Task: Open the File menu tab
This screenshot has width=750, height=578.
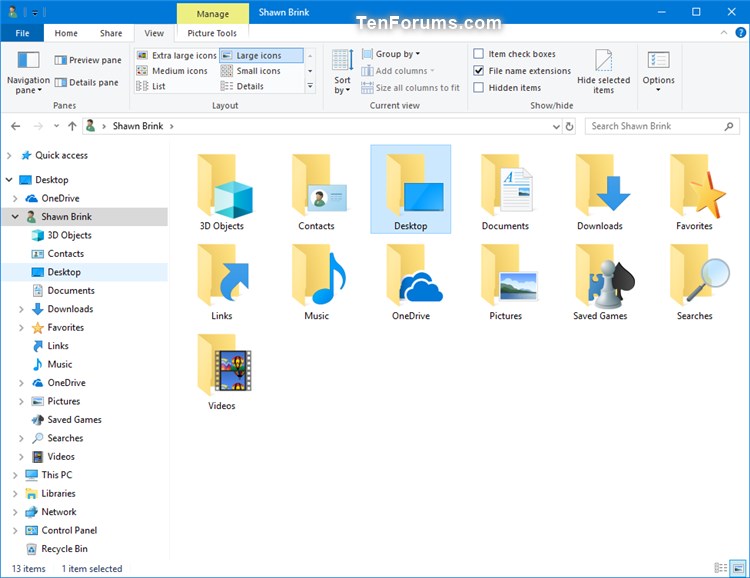Action: tap(22, 33)
